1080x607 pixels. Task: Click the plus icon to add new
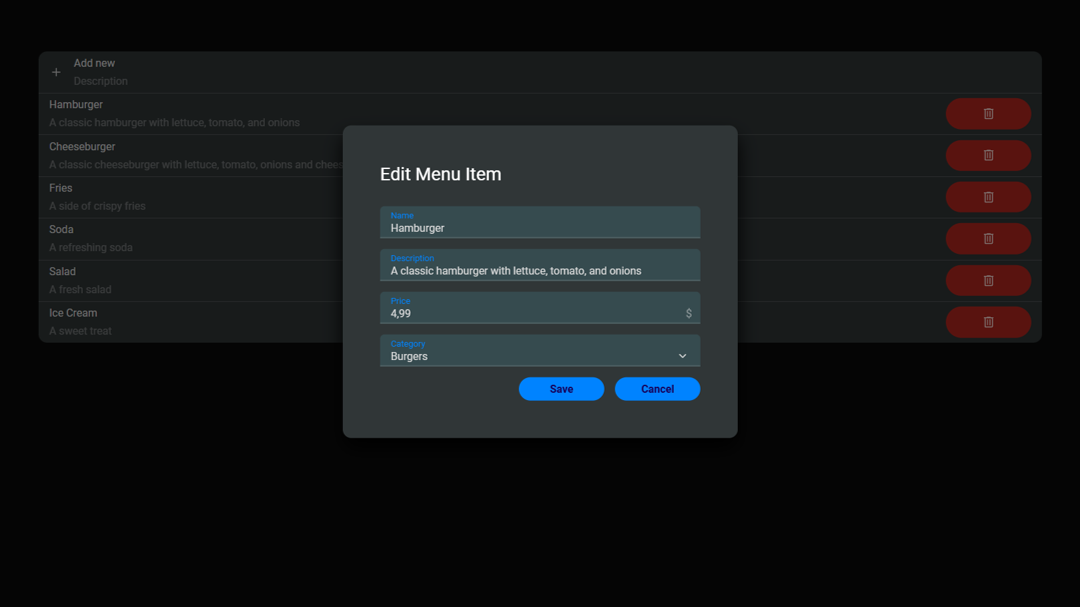pos(56,72)
